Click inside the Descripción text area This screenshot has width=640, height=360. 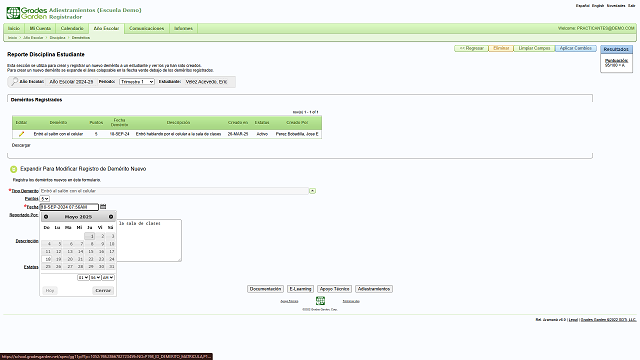click(x=149, y=240)
